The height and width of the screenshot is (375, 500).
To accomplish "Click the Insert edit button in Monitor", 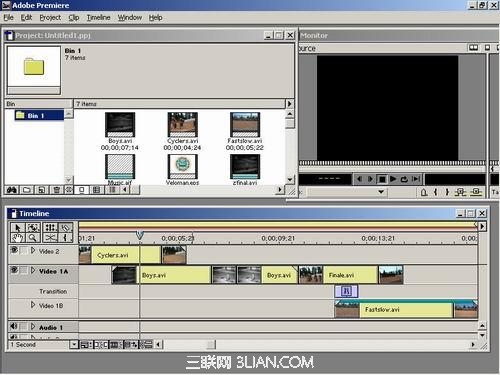I will click(460, 192).
